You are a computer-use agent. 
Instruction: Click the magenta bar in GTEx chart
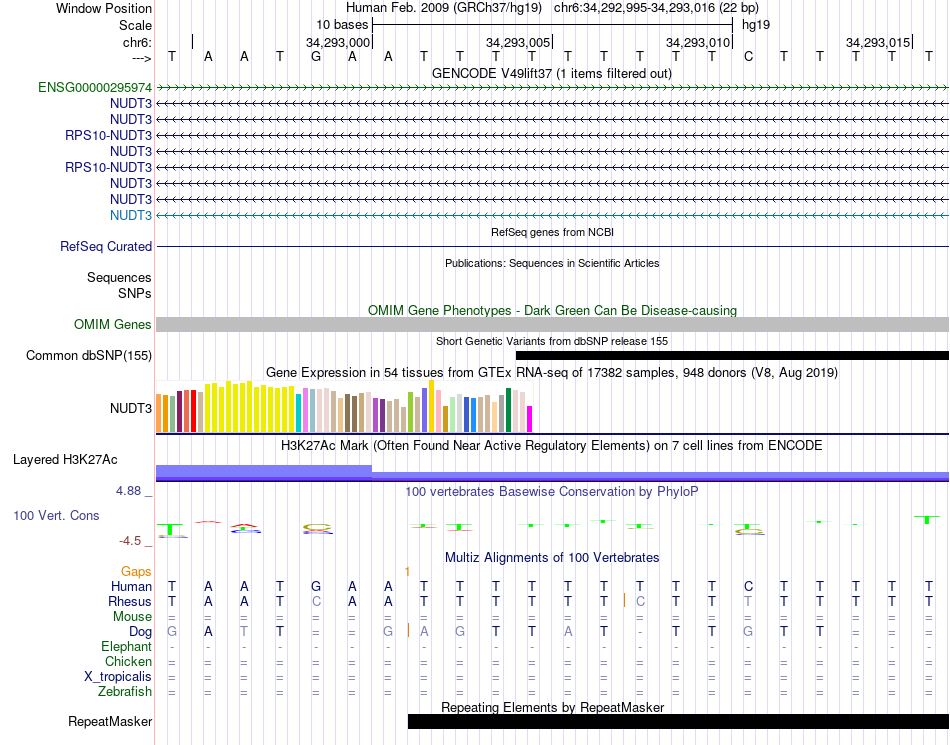click(x=530, y=419)
